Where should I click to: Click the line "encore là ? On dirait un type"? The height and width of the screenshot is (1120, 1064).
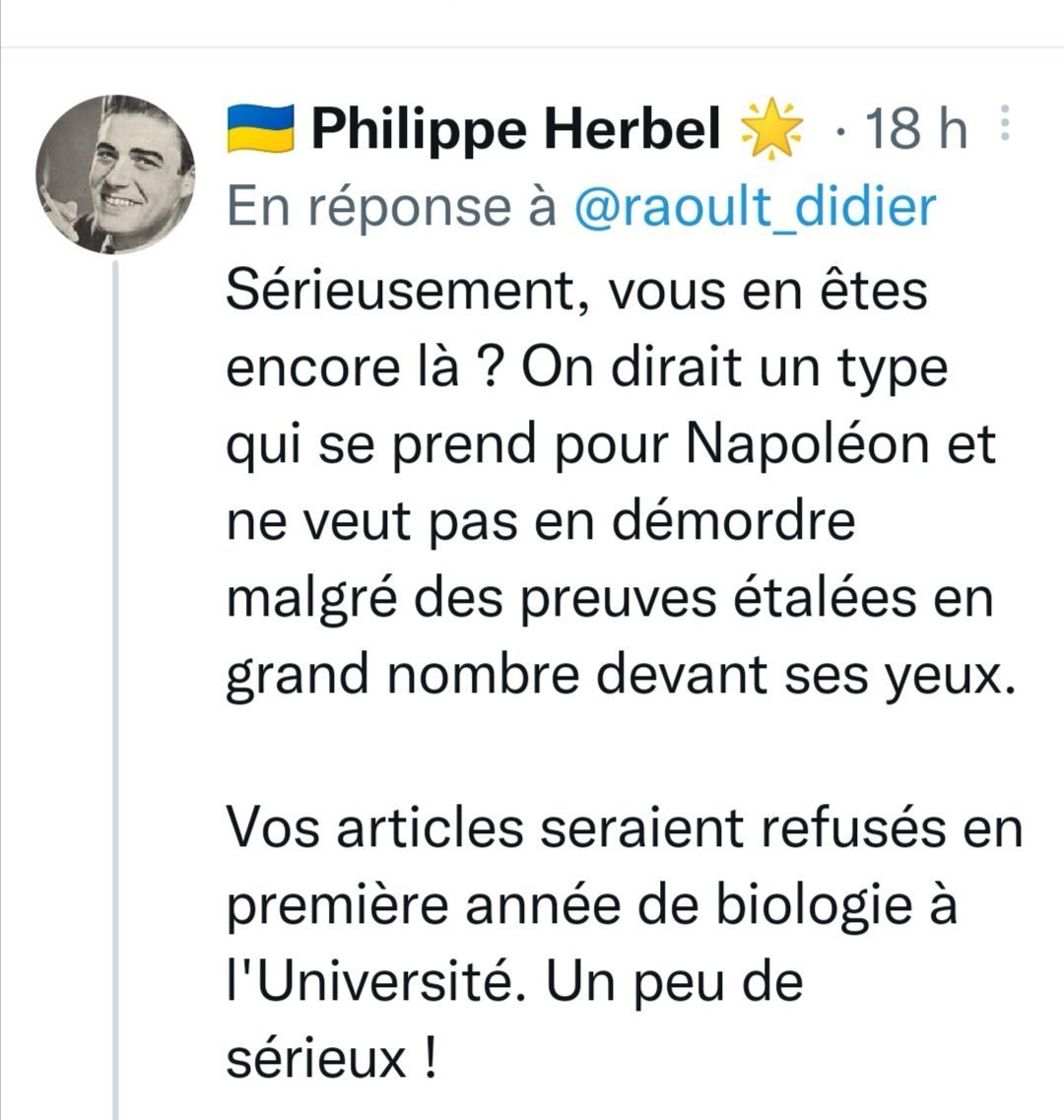(x=587, y=367)
